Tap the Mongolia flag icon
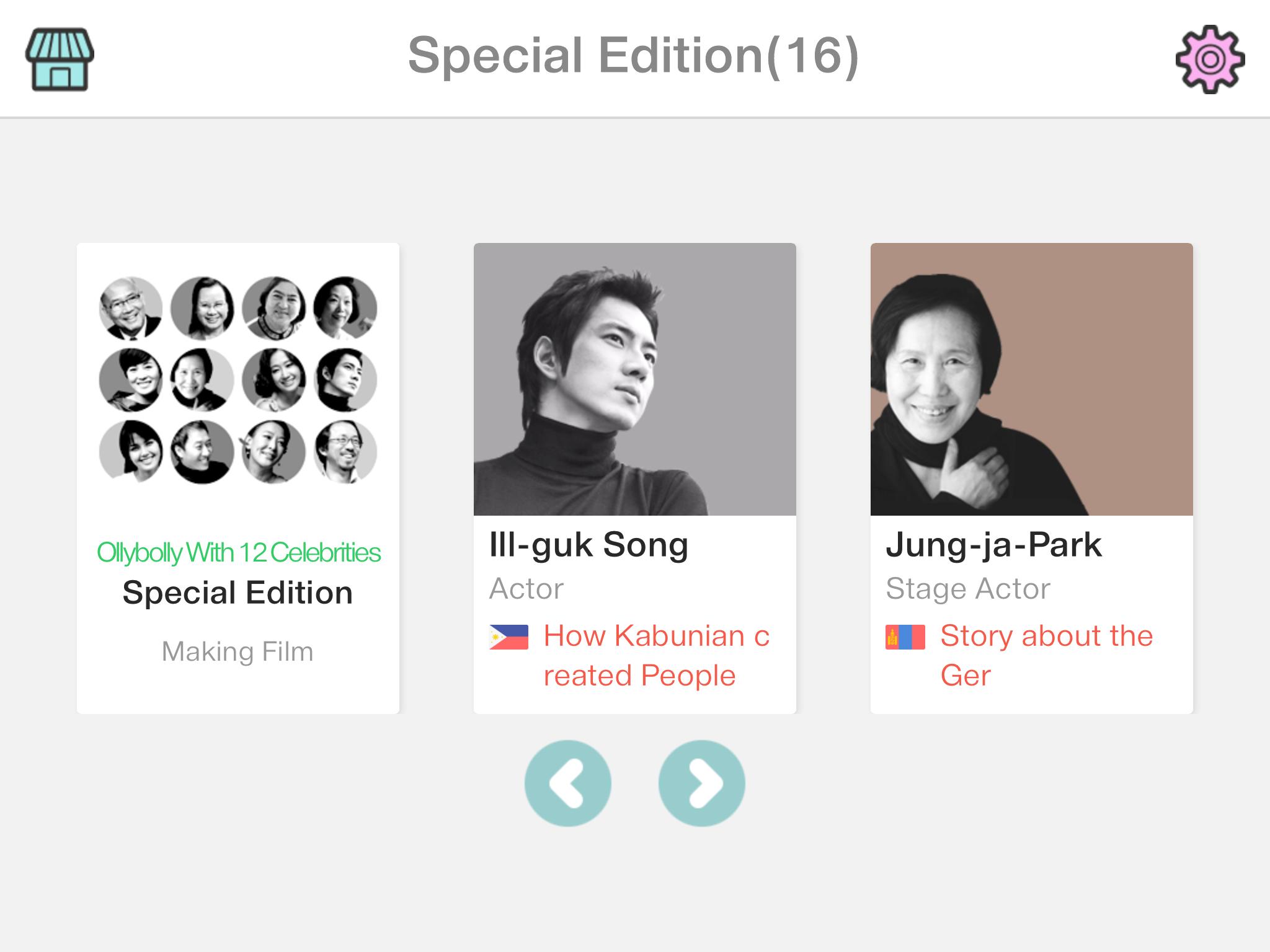This screenshot has height=952, width=1270. (905, 637)
